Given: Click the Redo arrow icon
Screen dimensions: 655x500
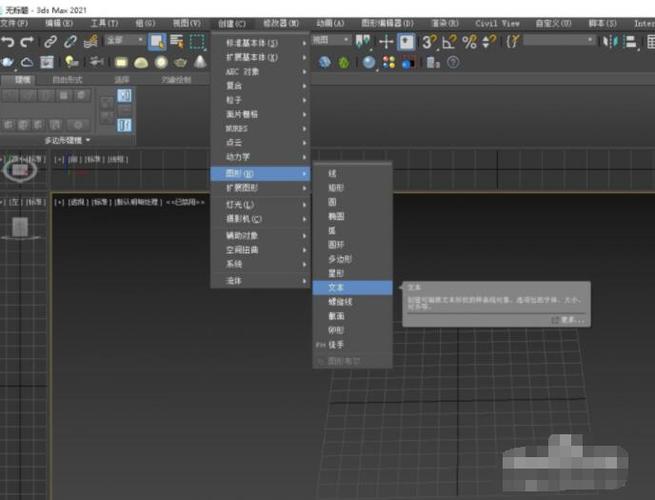Looking at the screenshot, I should click(x=25, y=41).
